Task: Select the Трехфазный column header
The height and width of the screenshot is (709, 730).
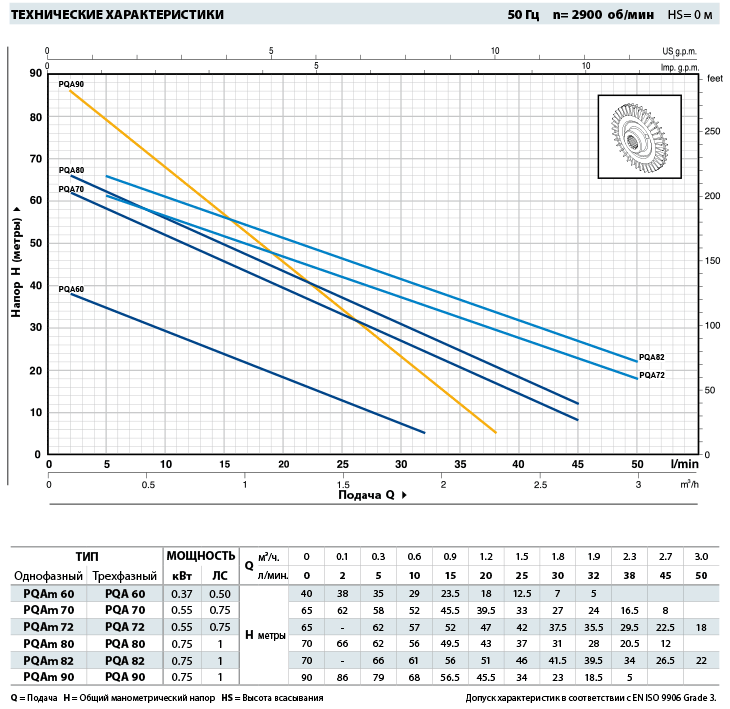Action: coord(123,576)
